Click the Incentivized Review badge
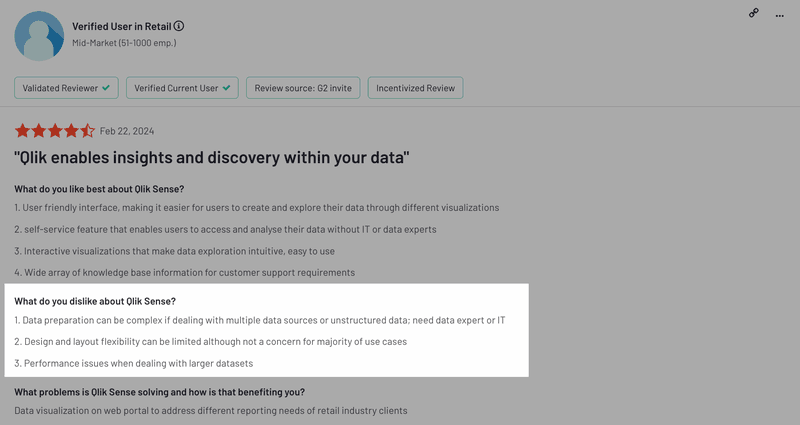The height and width of the screenshot is (425, 800). point(415,88)
